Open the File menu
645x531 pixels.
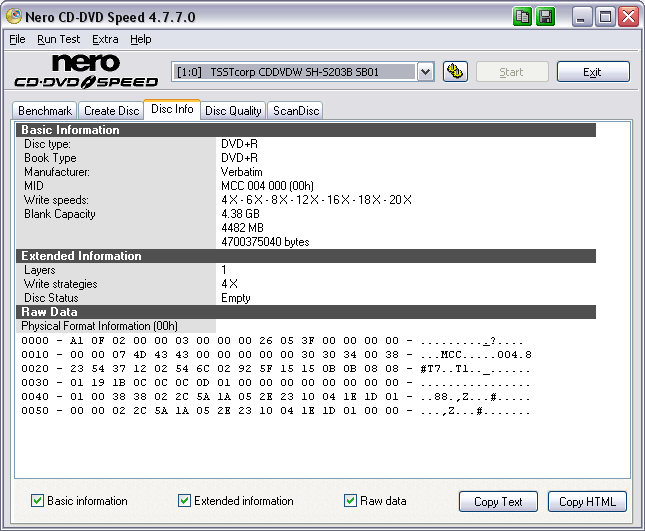(17, 39)
